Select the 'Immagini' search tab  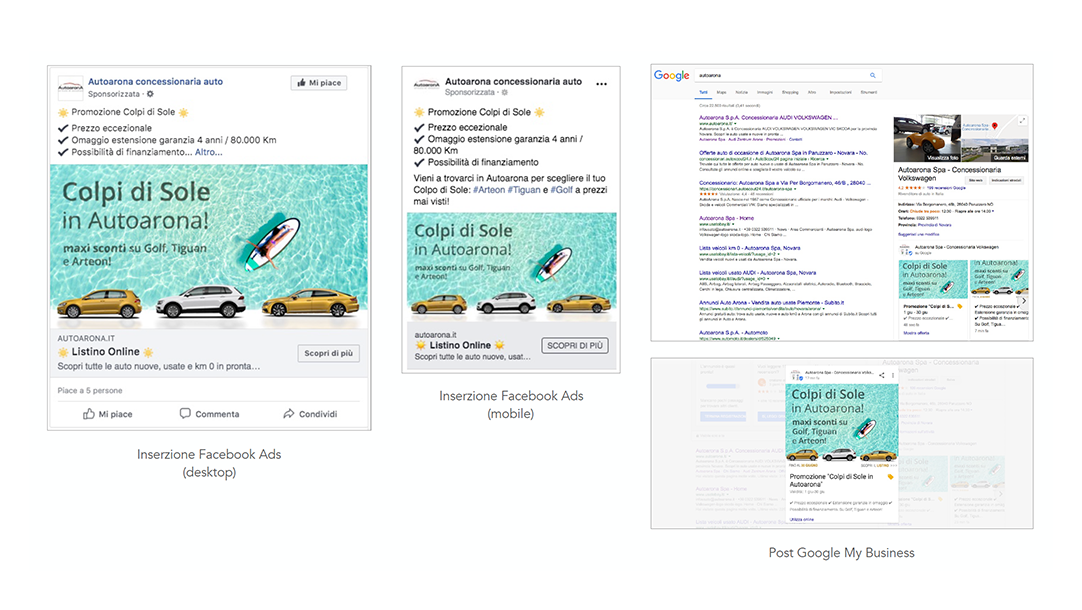[x=765, y=92]
